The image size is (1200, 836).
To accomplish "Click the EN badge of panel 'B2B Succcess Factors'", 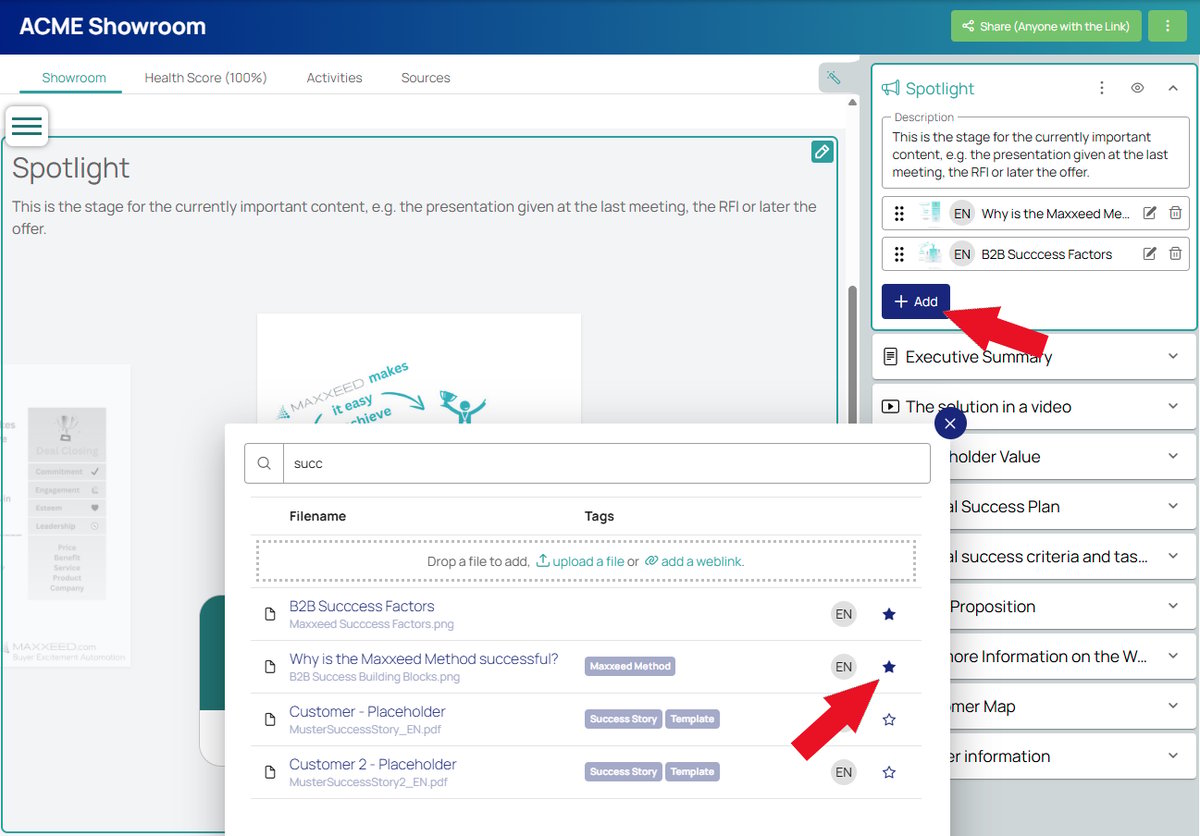I will (x=962, y=254).
